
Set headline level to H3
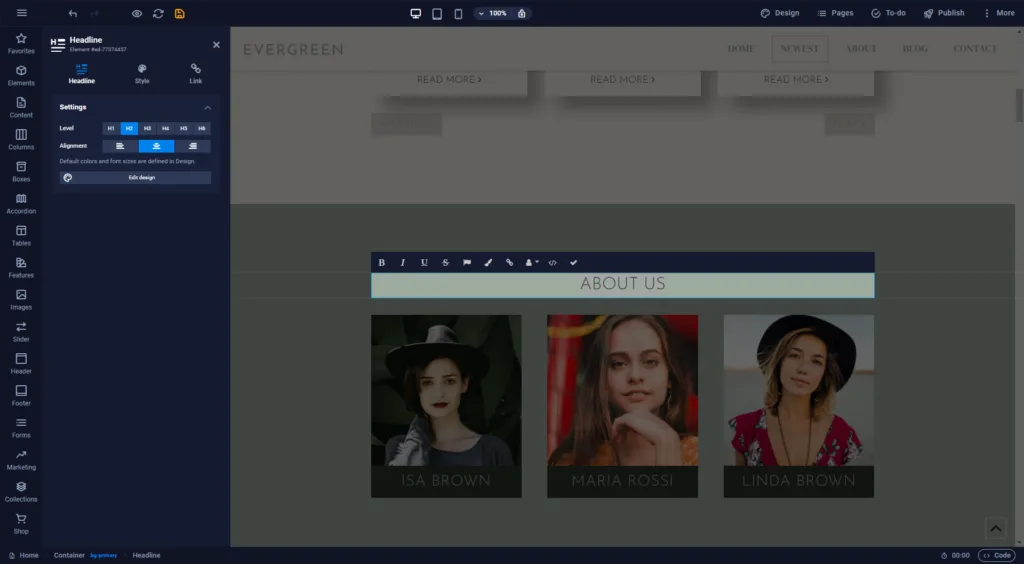click(148, 129)
